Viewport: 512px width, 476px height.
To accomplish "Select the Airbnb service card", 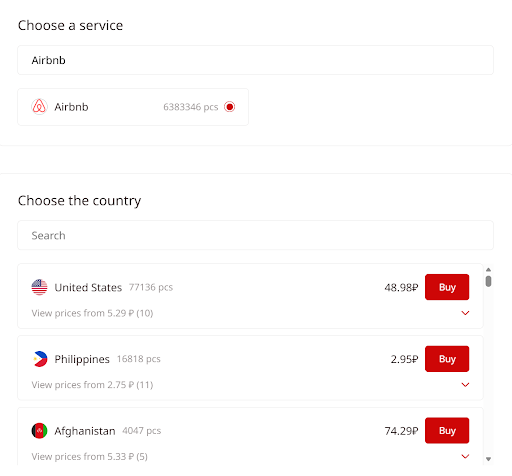I will [133, 107].
